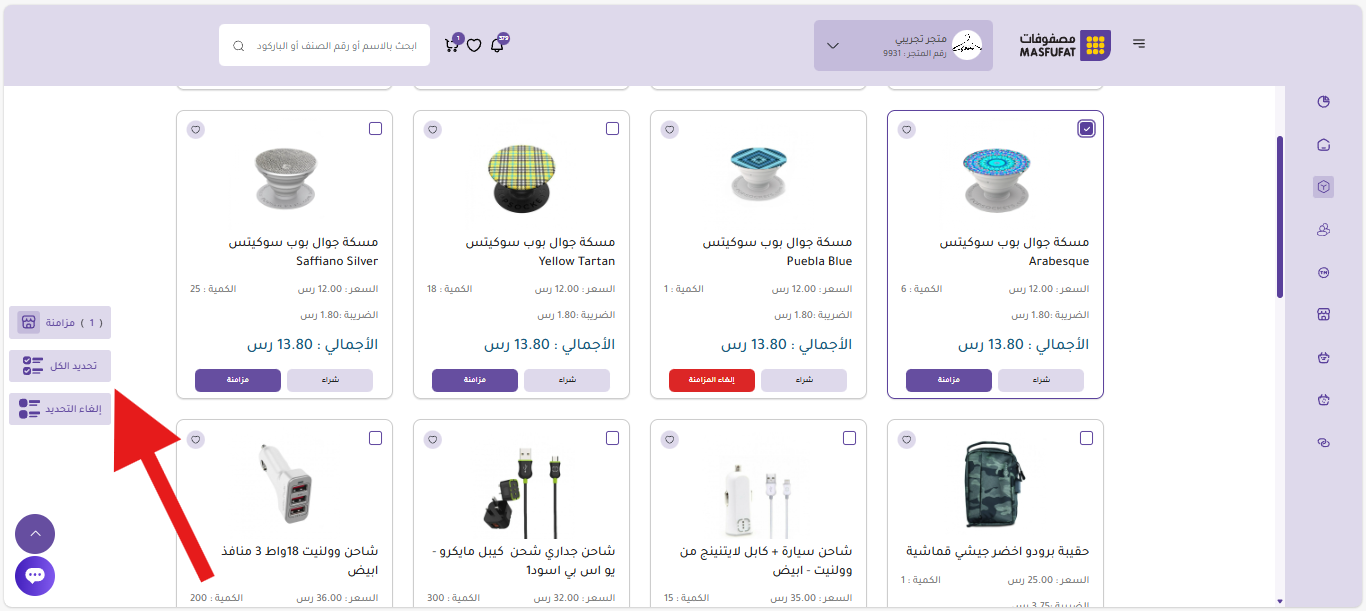Screen dimensions: 1366x611
Task: Click شراء button on the Arabesque card
Action: [x=1040, y=380]
